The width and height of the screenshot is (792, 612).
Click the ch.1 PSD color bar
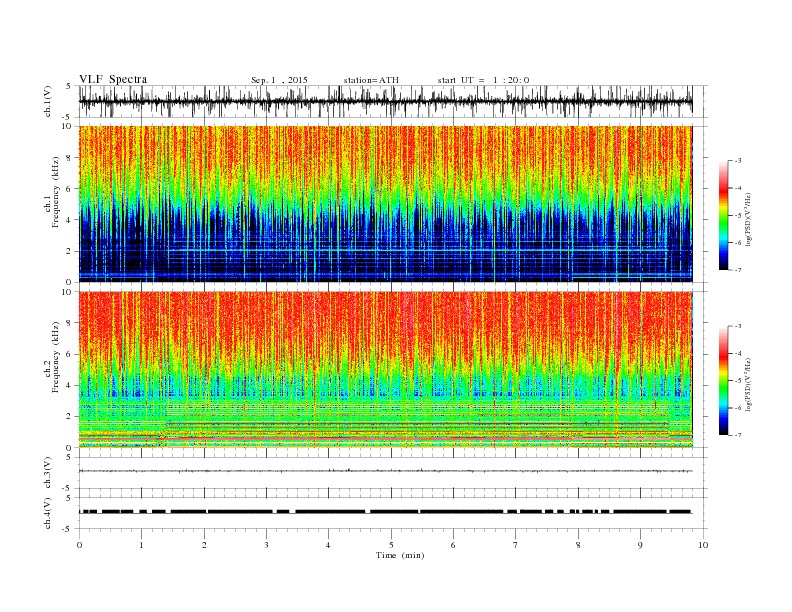point(723,215)
